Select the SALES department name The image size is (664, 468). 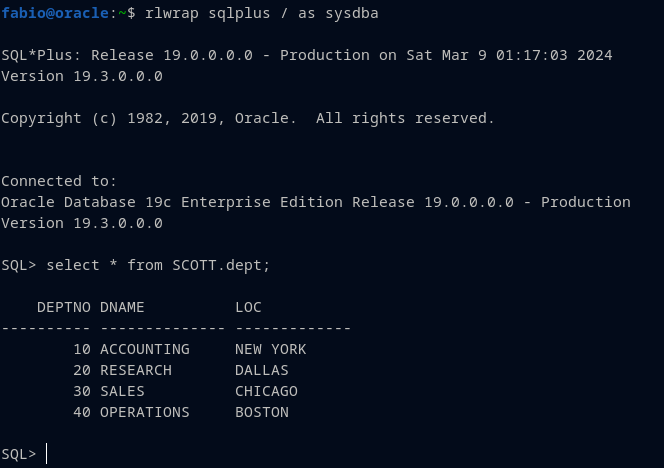click(x=122, y=391)
